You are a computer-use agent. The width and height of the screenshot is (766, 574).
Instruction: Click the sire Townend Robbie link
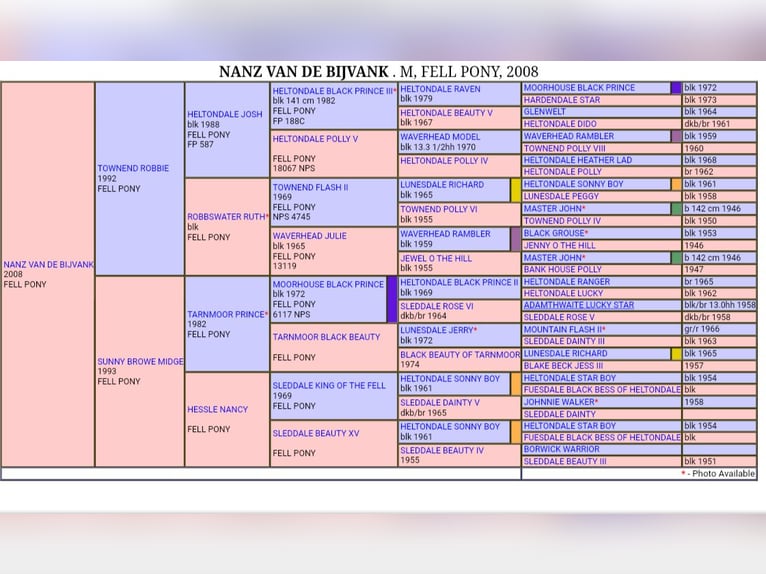[x=133, y=168]
